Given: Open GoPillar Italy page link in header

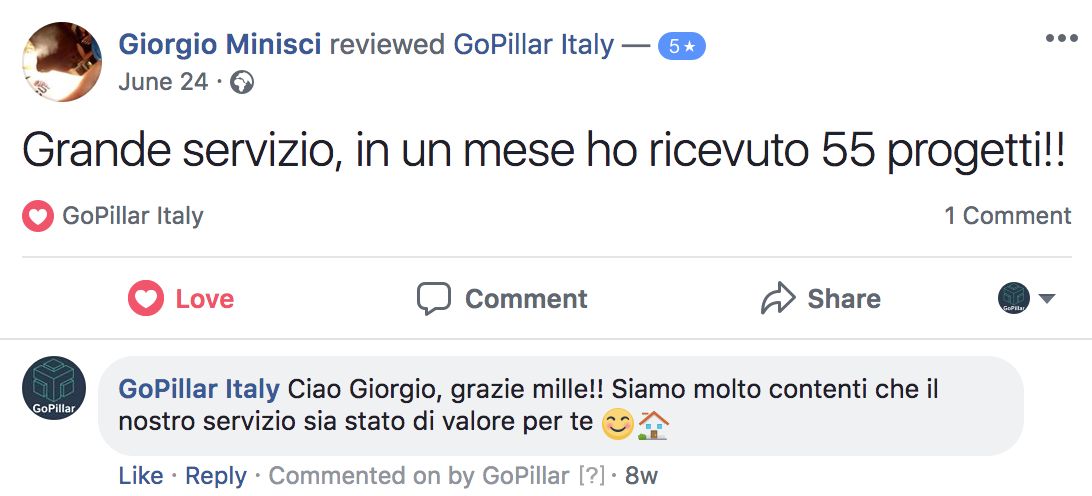Looking at the screenshot, I should [534, 45].
